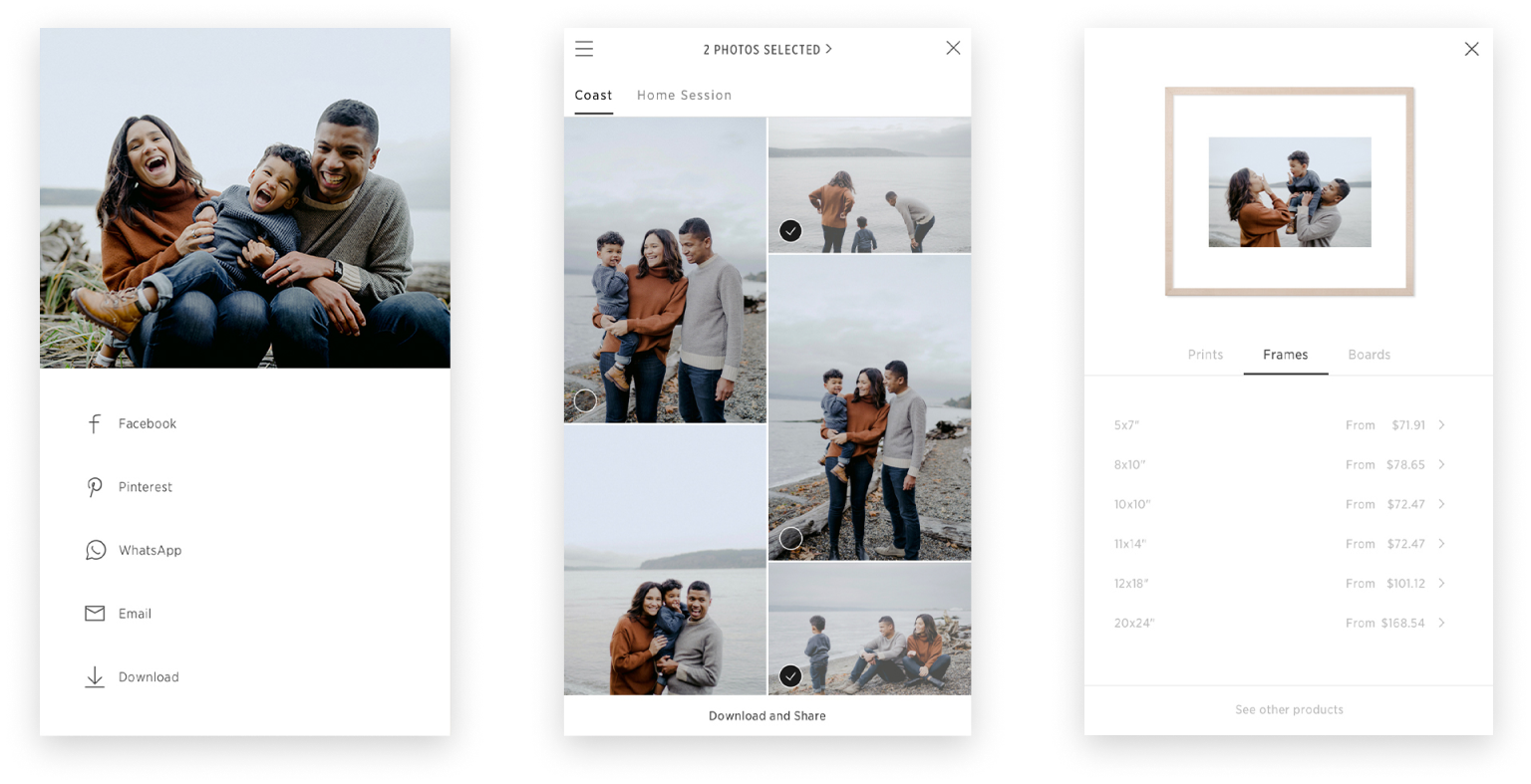Deselect the checked beach-walking photo
The height and width of the screenshot is (784, 1531).
click(789, 230)
